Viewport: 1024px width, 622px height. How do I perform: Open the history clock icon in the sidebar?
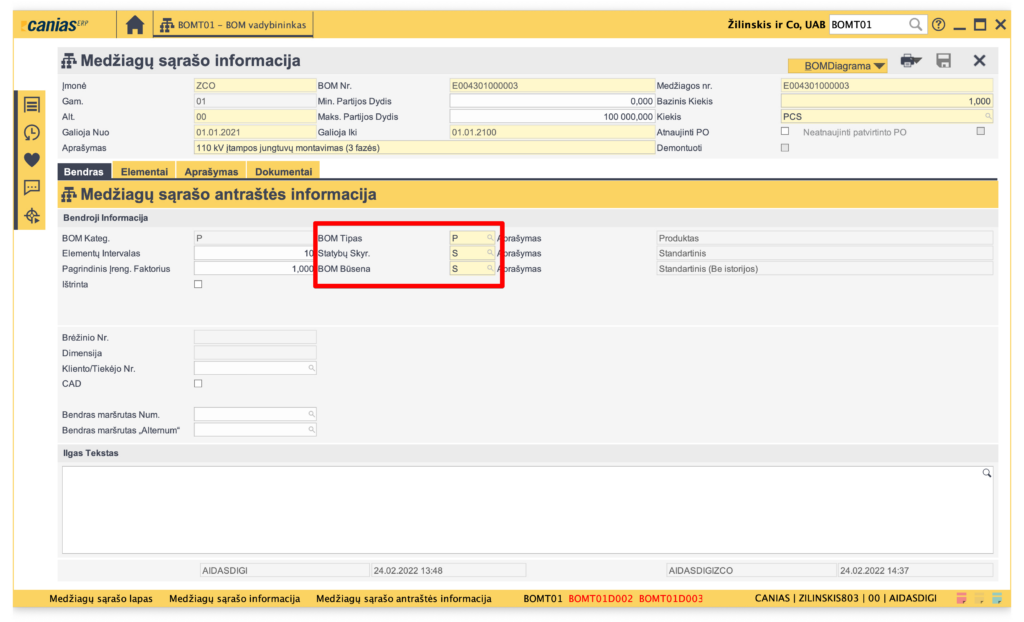coord(32,132)
